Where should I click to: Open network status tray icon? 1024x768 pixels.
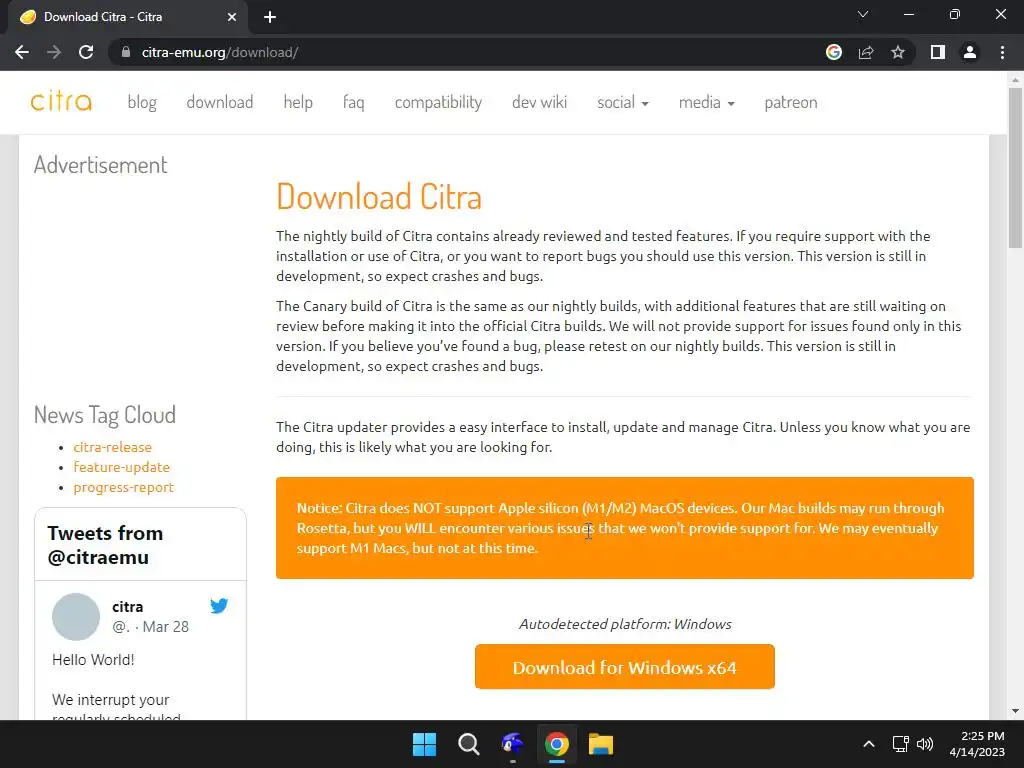coord(901,744)
